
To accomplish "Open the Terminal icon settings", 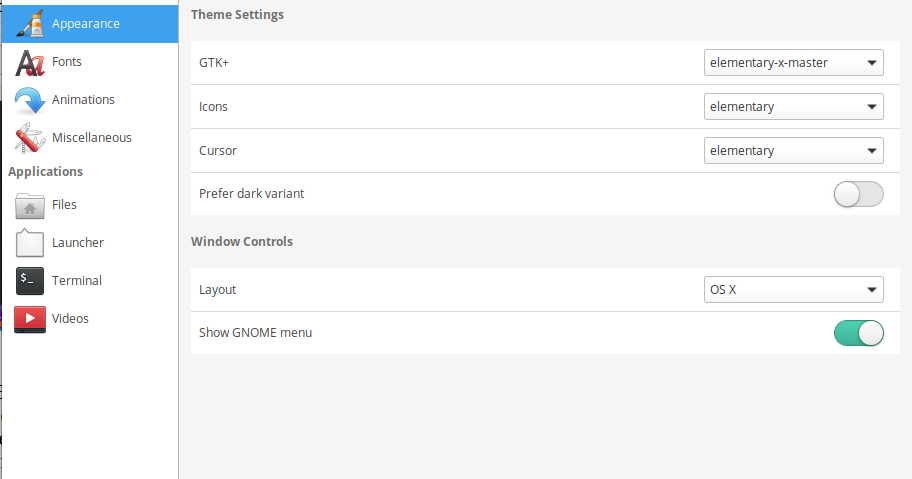I will click(x=30, y=281).
